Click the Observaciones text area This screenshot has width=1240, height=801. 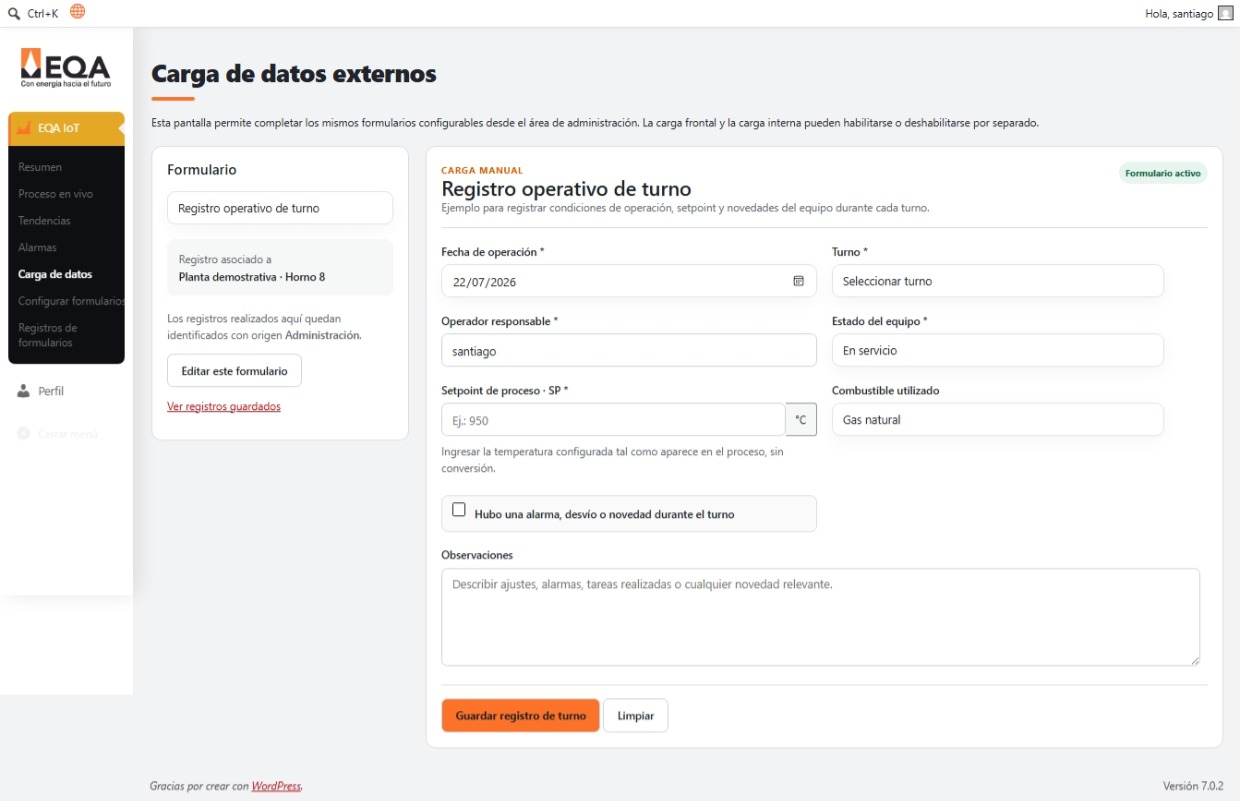point(820,617)
